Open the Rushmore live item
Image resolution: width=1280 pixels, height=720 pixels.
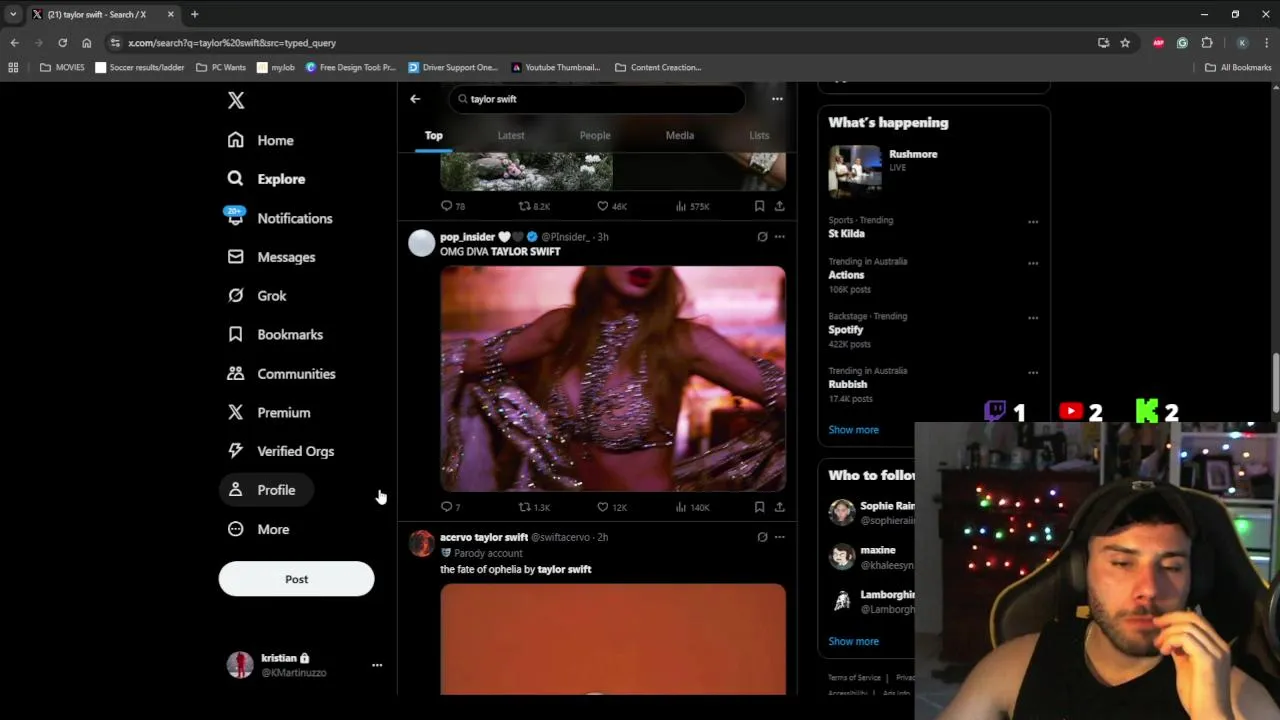[934, 170]
